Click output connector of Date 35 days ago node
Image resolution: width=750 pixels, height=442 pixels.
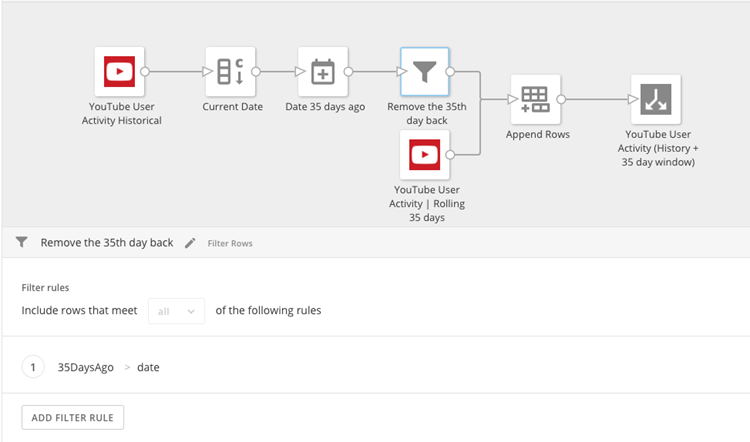pos(348,72)
